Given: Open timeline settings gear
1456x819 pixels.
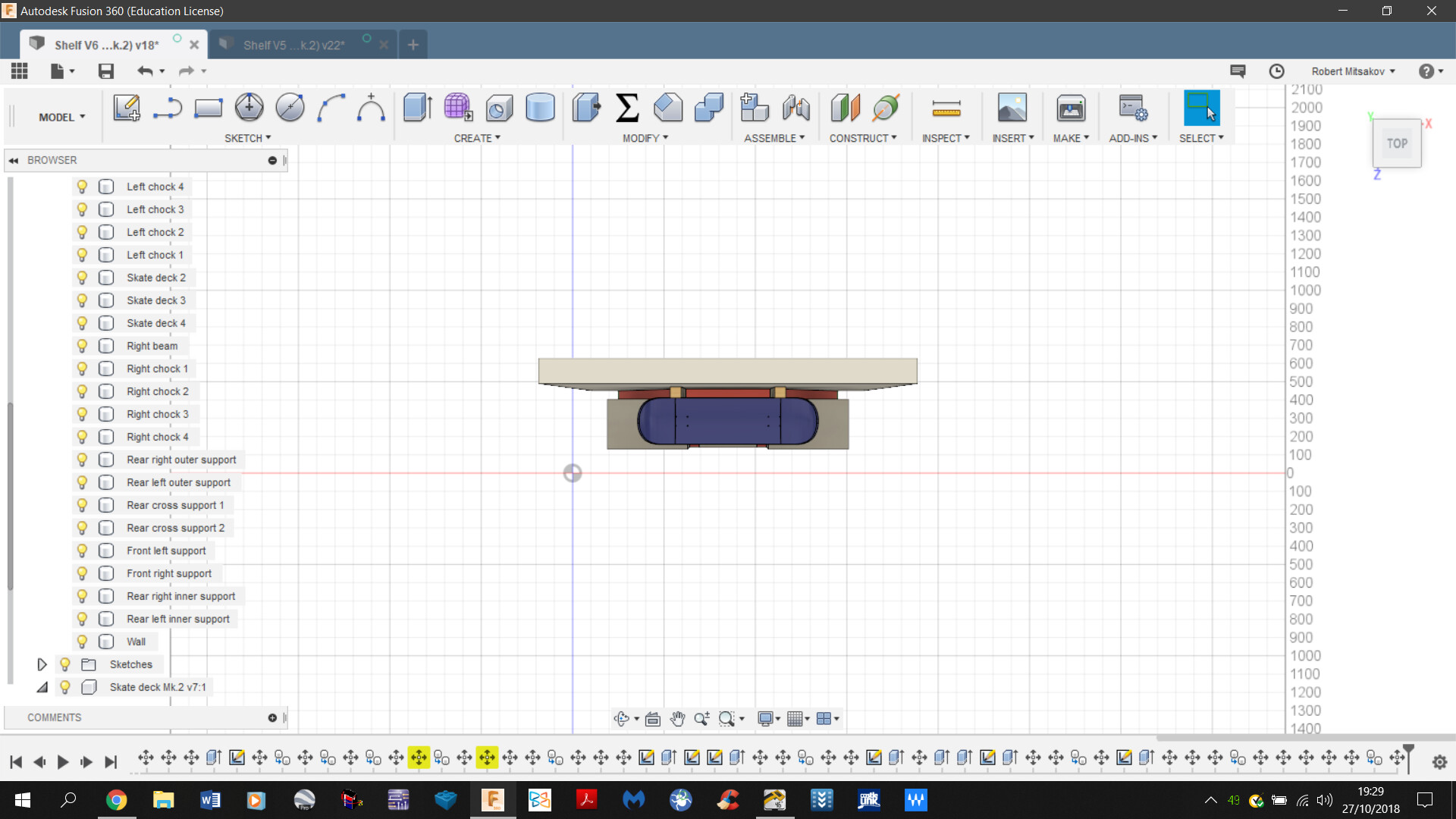Looking at the screenshot, I should click(1439, 762).
